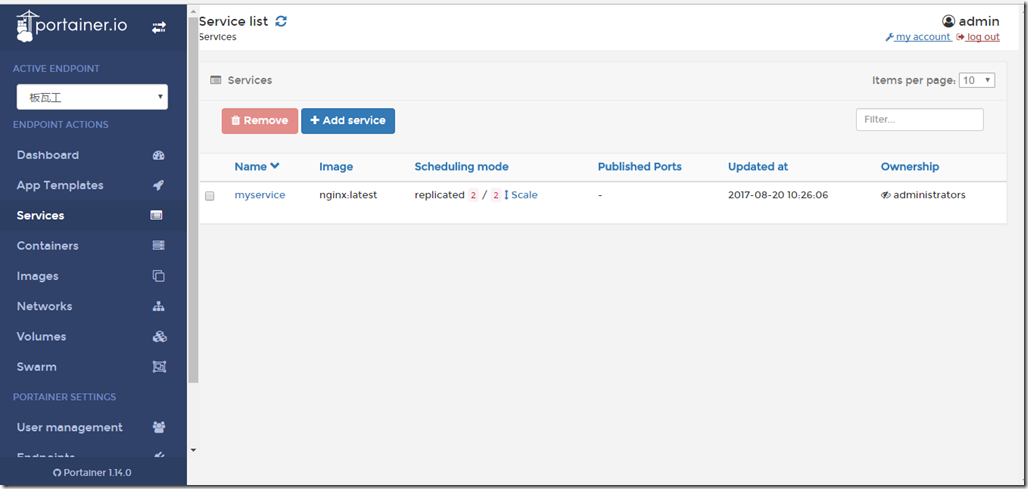Click the nginx:latest image text

click(x=348, y=195)
